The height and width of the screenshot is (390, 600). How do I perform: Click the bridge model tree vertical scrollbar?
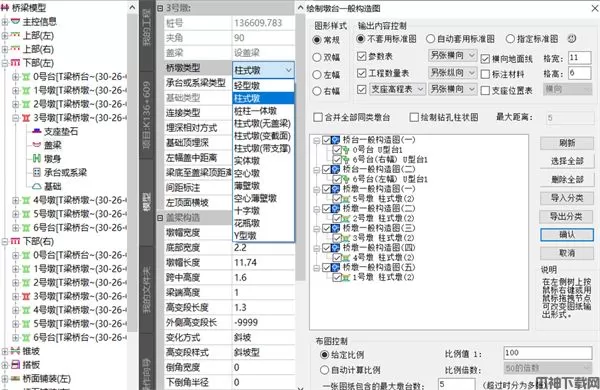132,172
